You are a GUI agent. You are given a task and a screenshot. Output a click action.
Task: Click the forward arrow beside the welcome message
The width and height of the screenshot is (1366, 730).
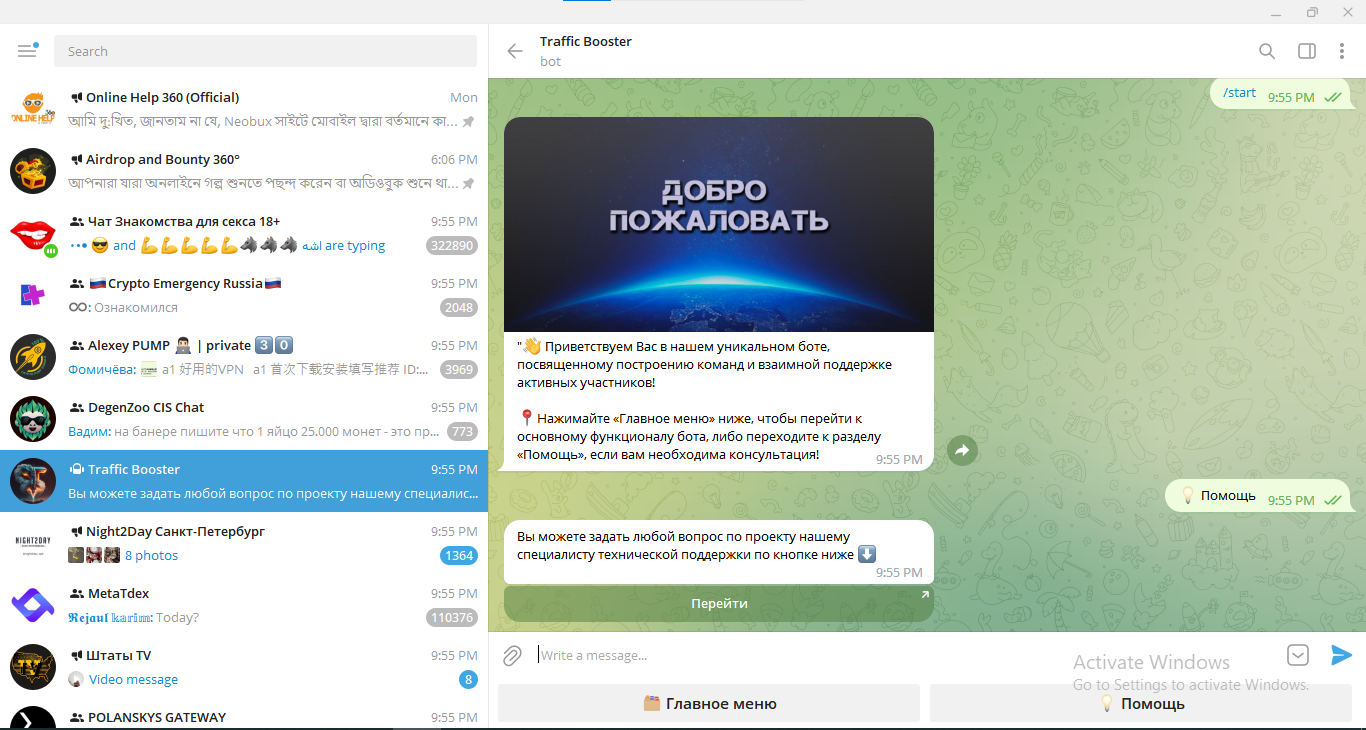coord(962,451)
